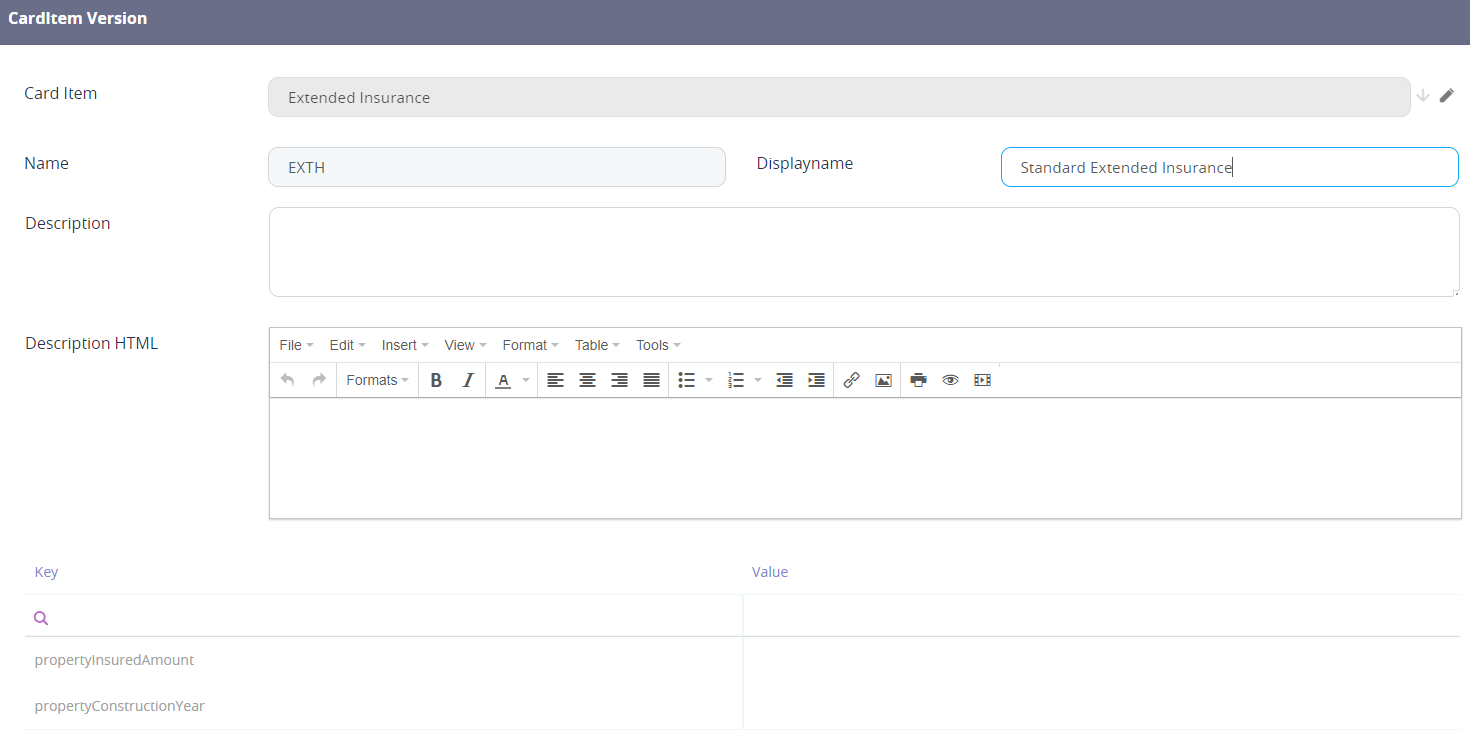Center align the editor text
Image resolution: width=1470 pixels, height=735 pixels.
pos(587,380)
